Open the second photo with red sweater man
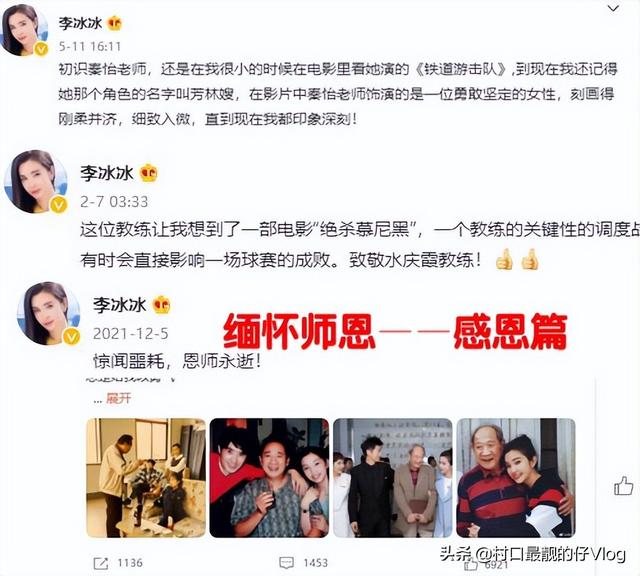Screen dimensions: 640x576 (269, 478)
